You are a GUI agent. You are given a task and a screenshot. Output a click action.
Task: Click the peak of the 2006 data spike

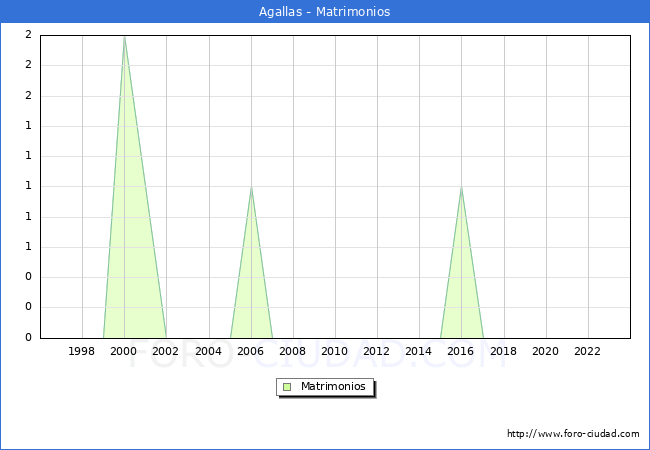point(251,188)
